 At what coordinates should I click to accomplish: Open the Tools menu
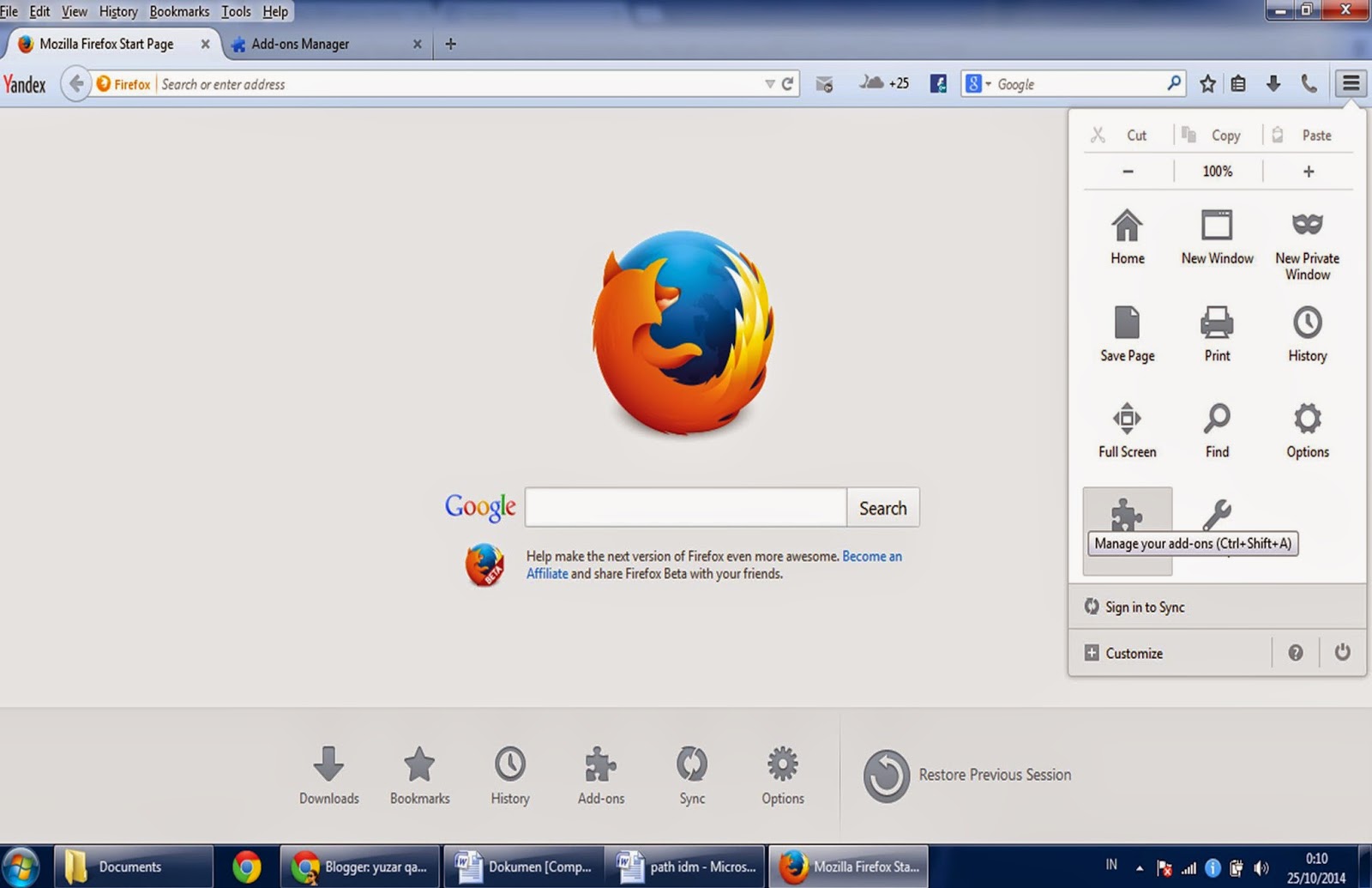[x=236, y=11]
